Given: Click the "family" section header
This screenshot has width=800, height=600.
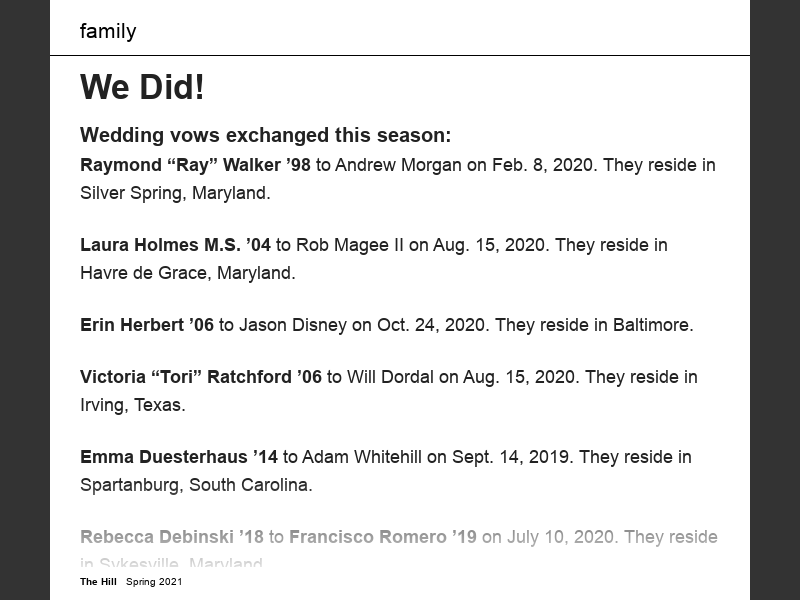Looking at the screenshot, I should coord(108,31).
